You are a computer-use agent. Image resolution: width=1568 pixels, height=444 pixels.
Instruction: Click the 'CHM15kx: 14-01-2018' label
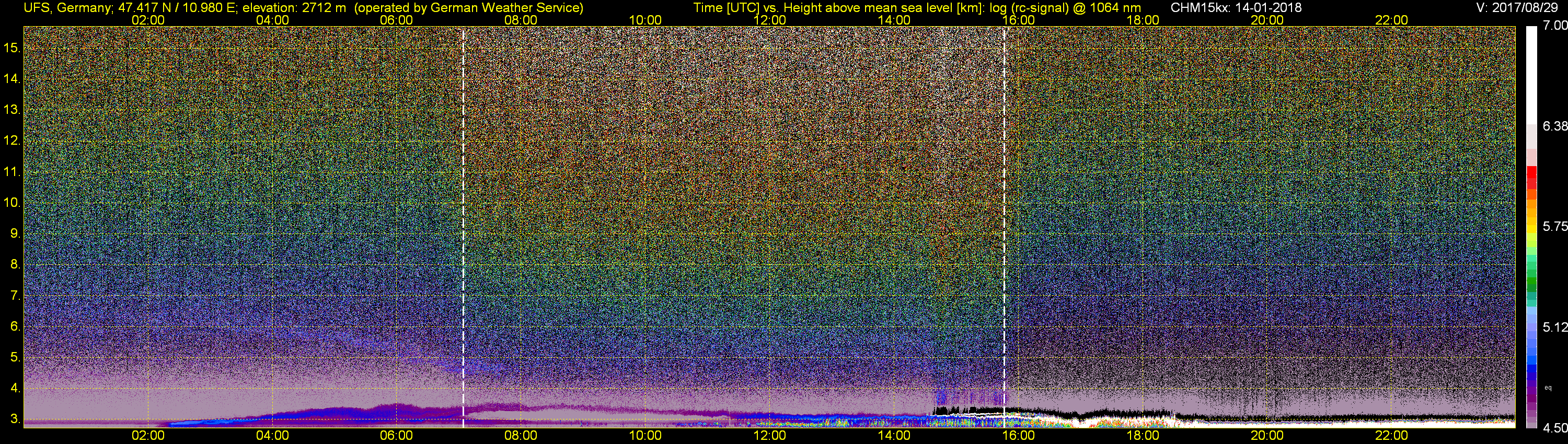pyautogui.click(x=1236, y=8)
